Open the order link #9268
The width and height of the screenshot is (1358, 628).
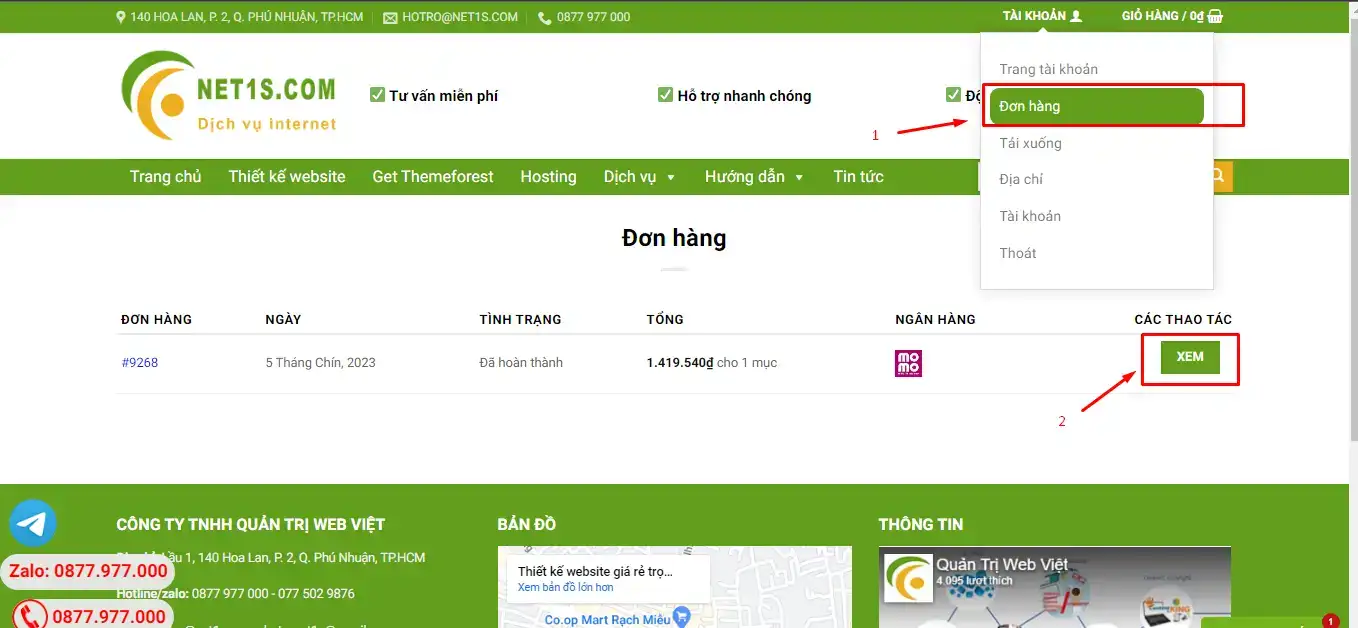[x=140, y=363]
